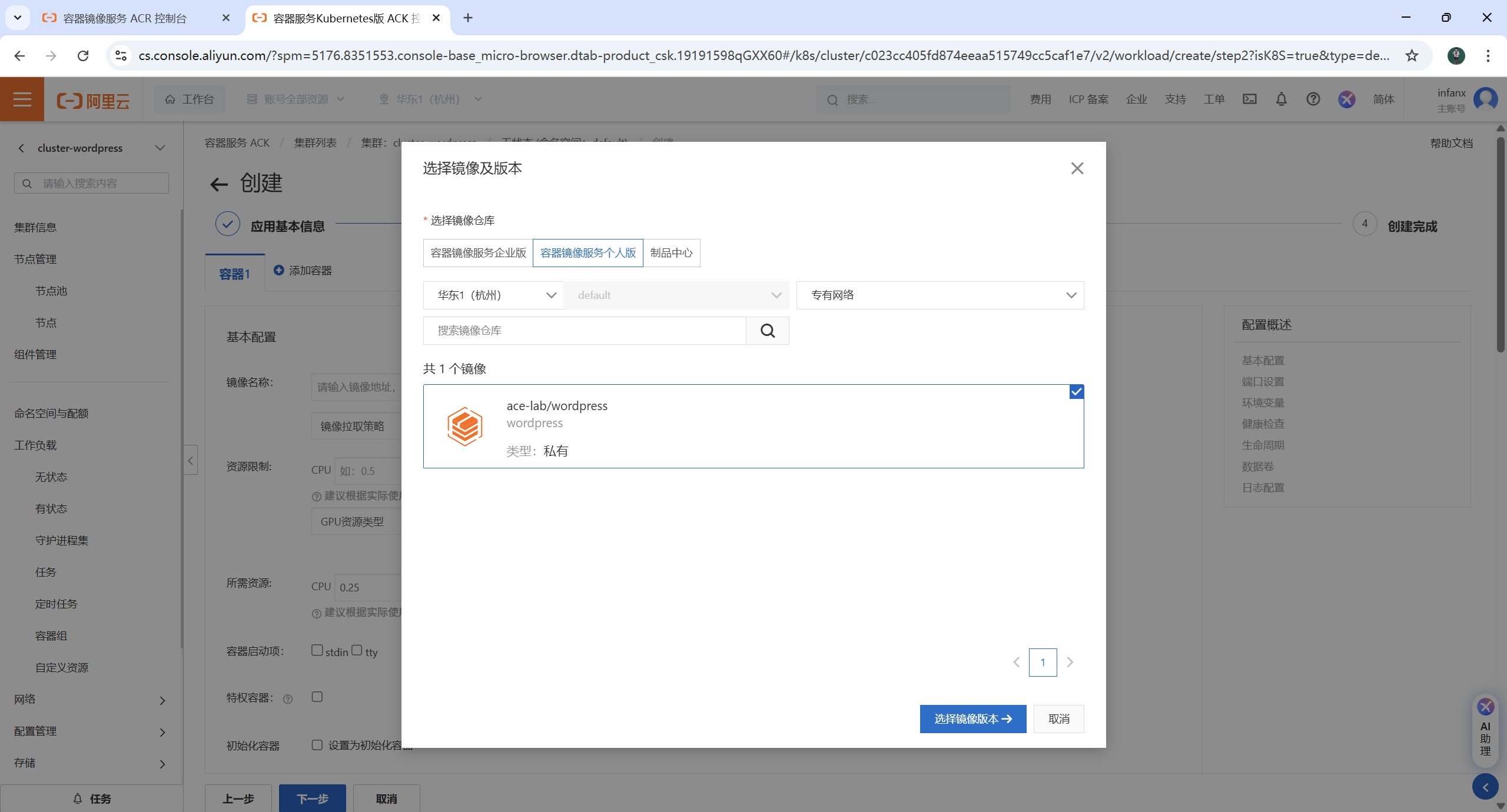Viewport: 1507px width, 812px height.
Task: Open the hamburger menu in Aliyun header
Action: coord(22,99)
